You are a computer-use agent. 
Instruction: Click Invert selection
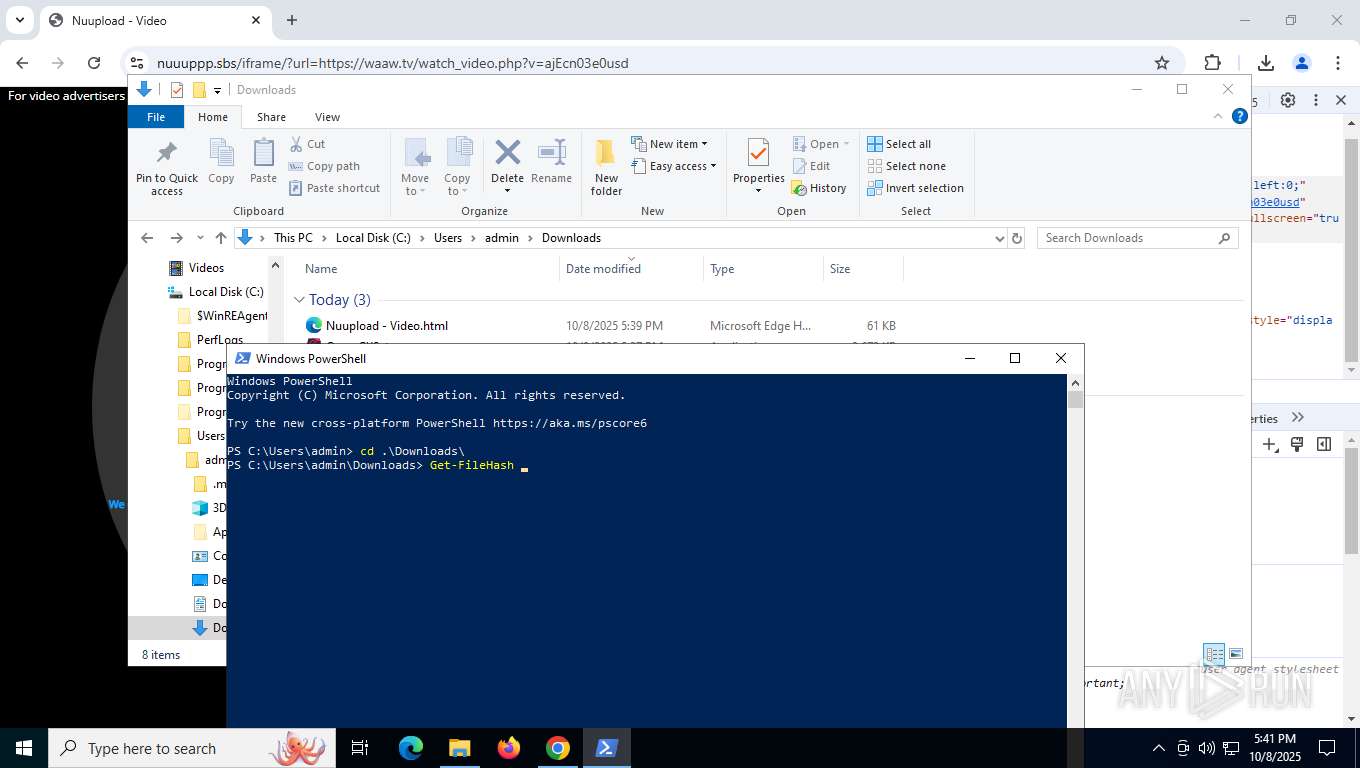[915, 188]
